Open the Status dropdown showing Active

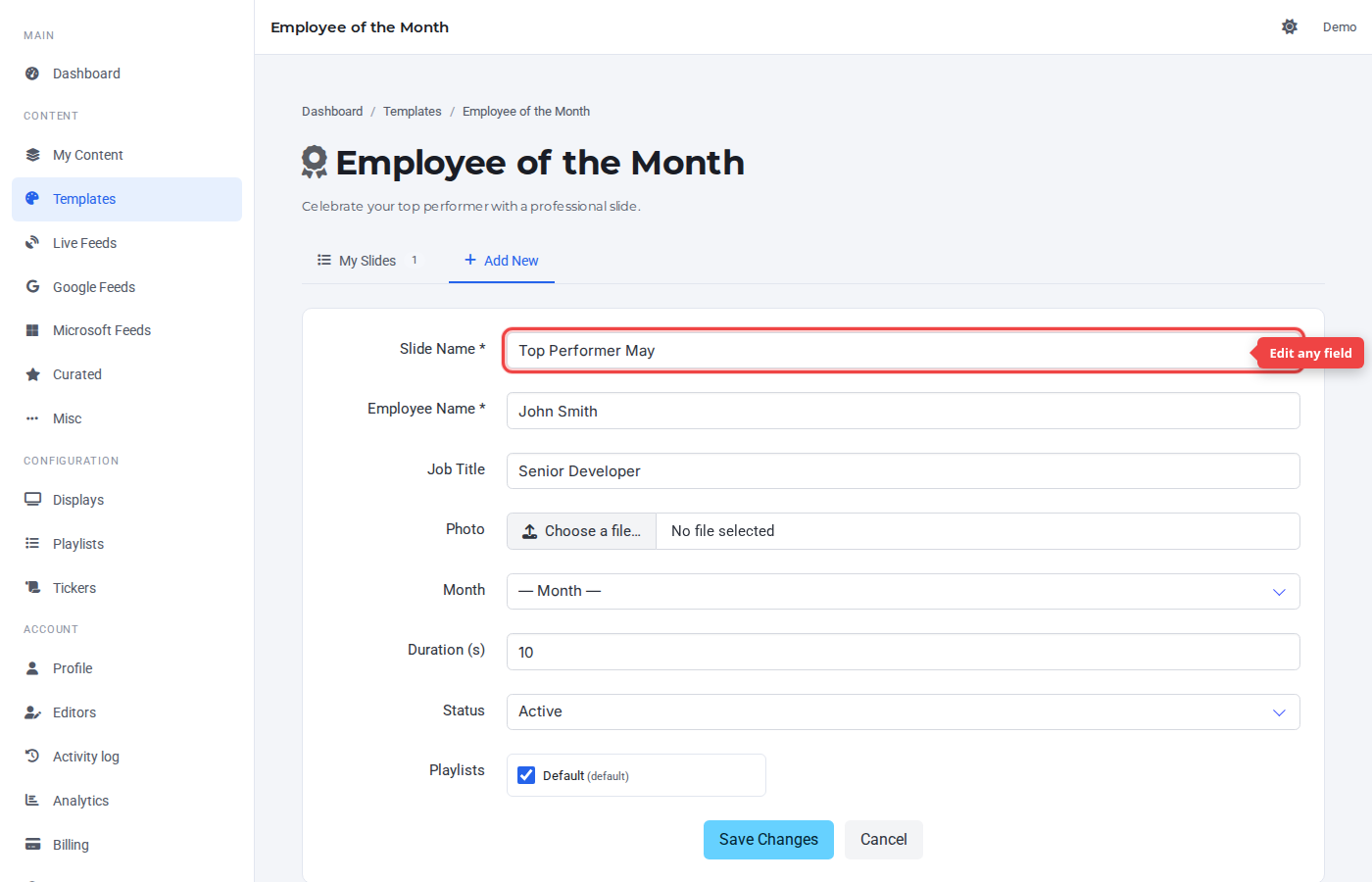pos(903,711)
